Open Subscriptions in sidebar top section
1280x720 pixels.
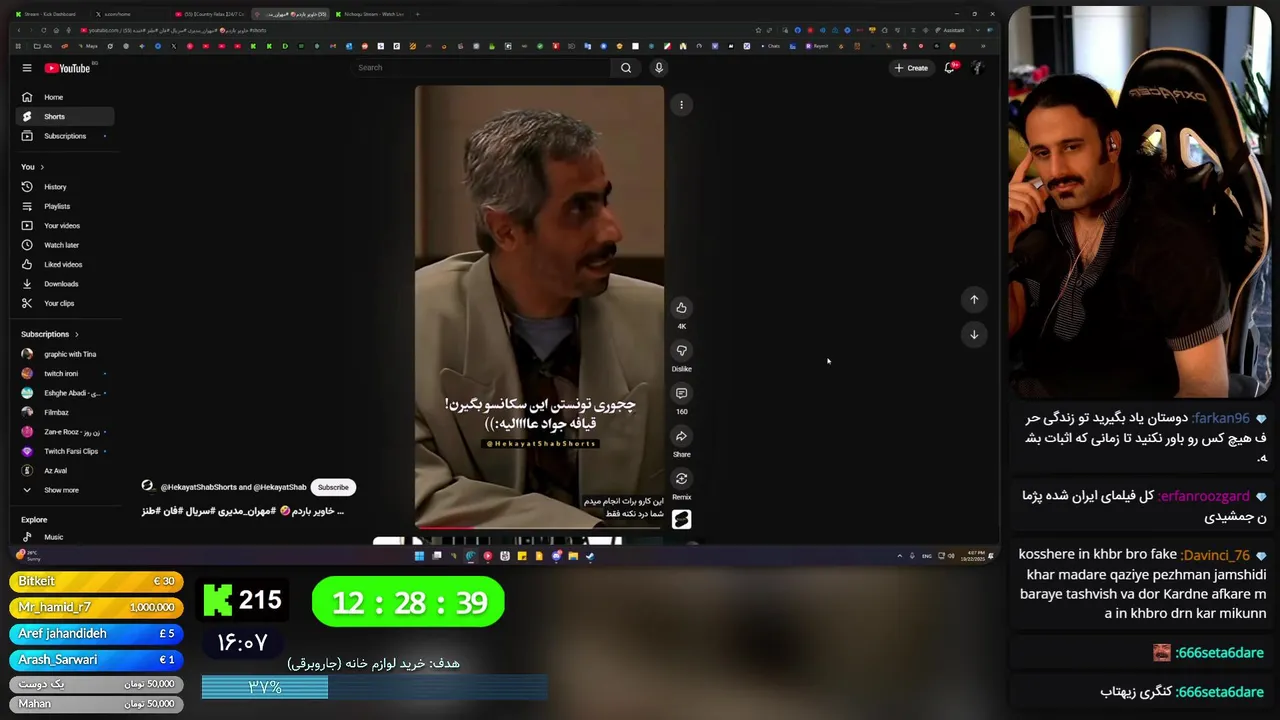coord(65,136)
